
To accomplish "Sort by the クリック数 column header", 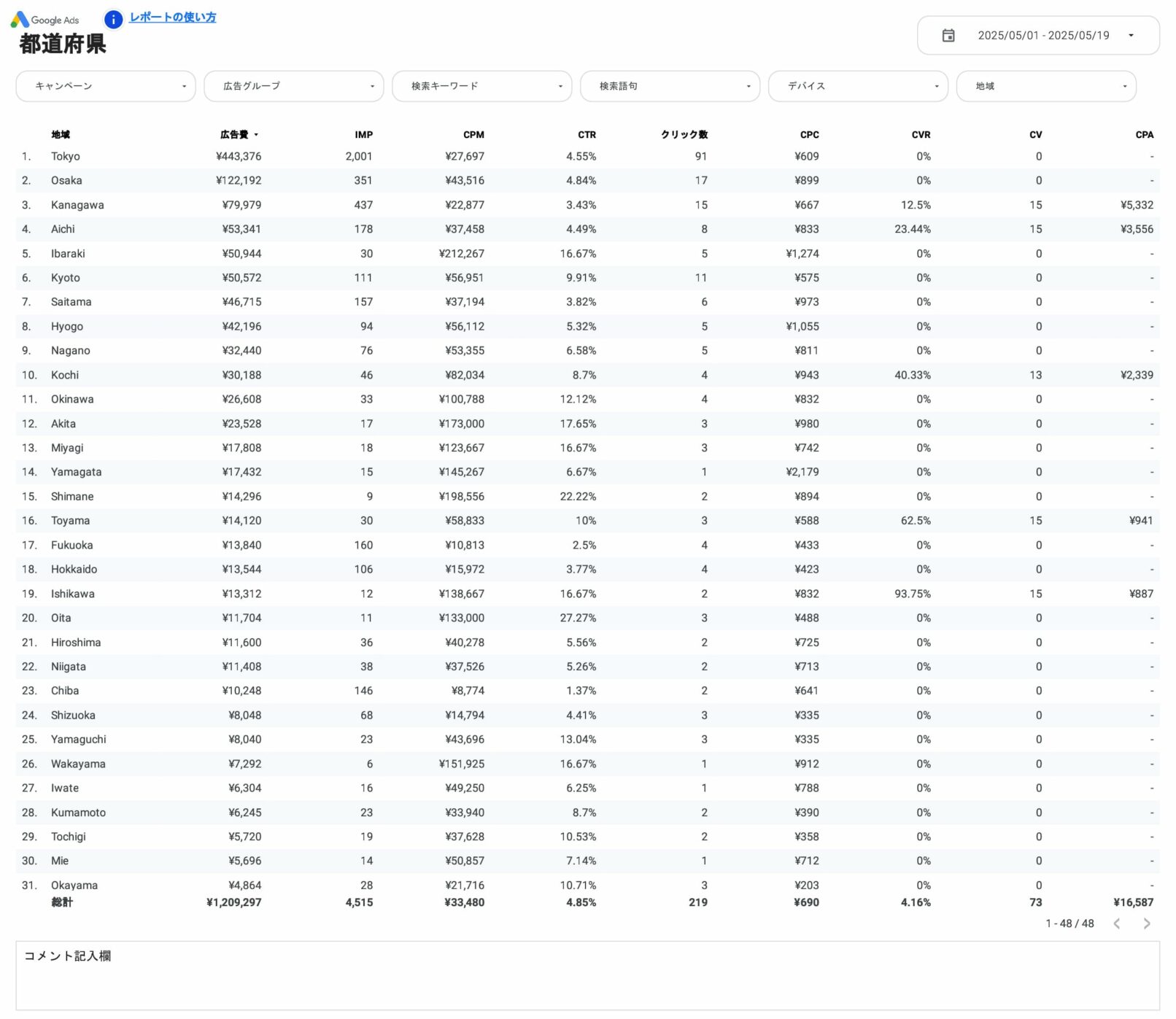I will click(684, 135).
